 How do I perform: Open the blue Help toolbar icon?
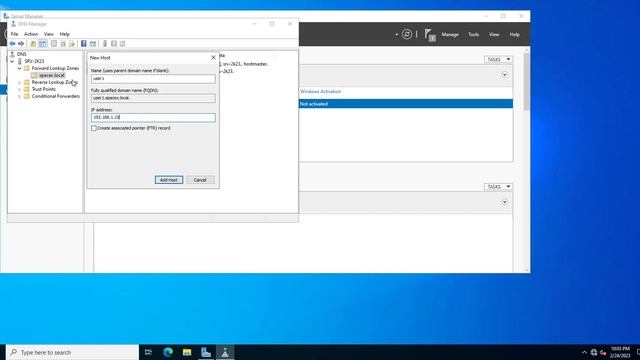84,44
